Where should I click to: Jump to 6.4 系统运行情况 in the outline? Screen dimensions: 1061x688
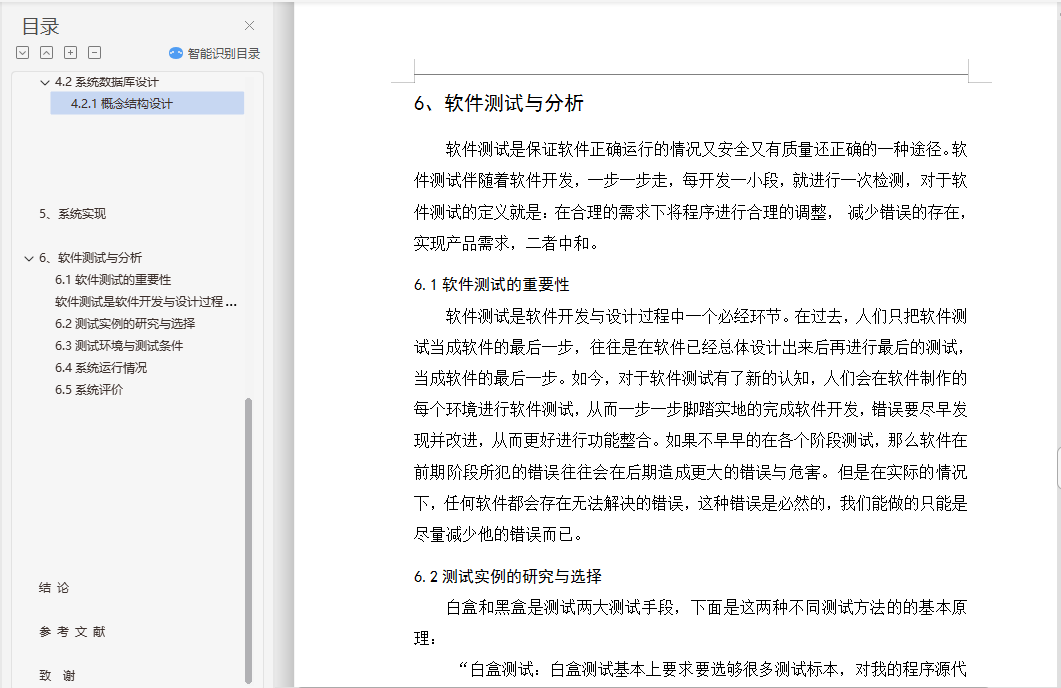(x=101, y=367)
